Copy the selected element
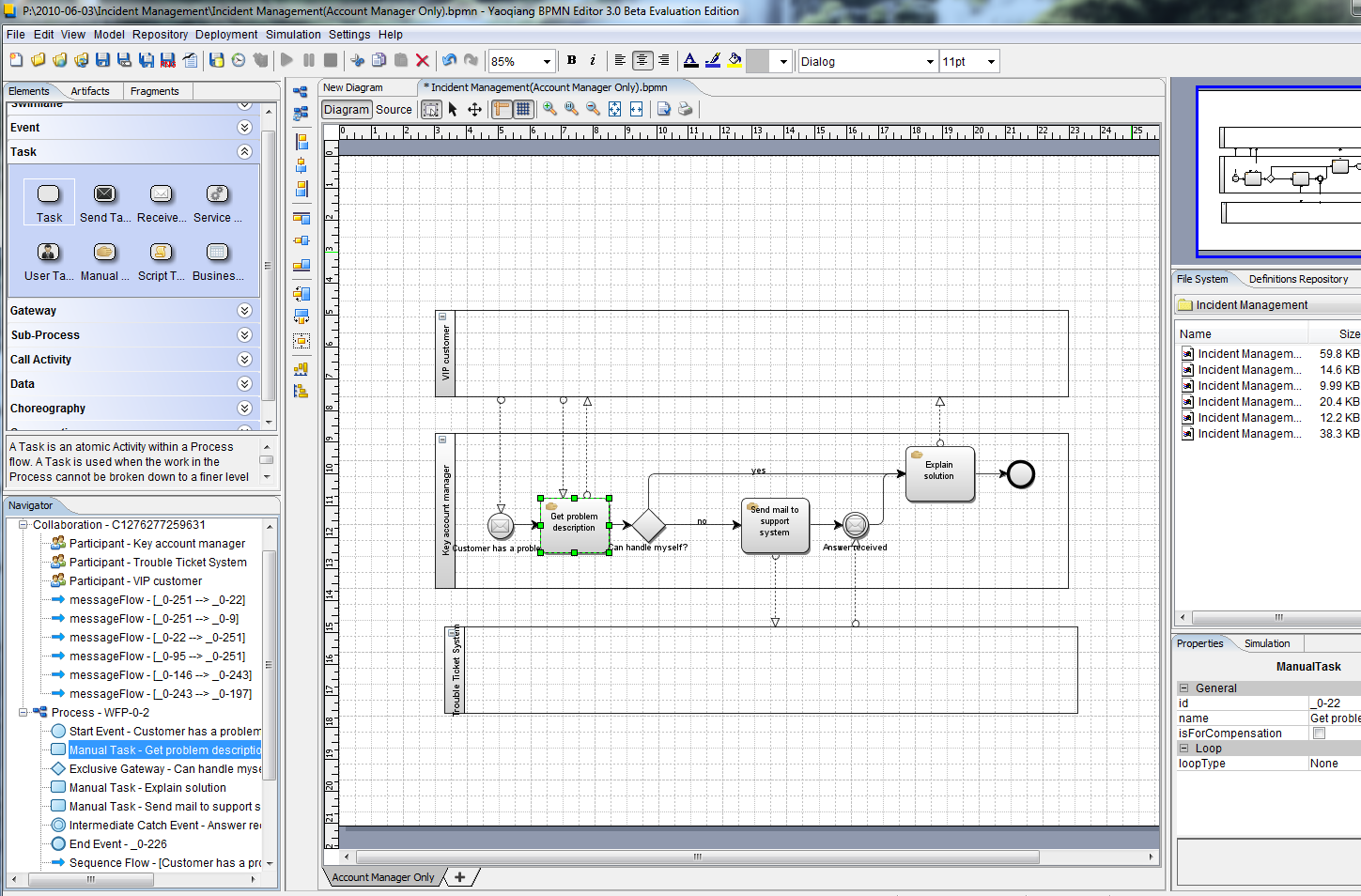 pyautogui.click(x=379, y=60)
